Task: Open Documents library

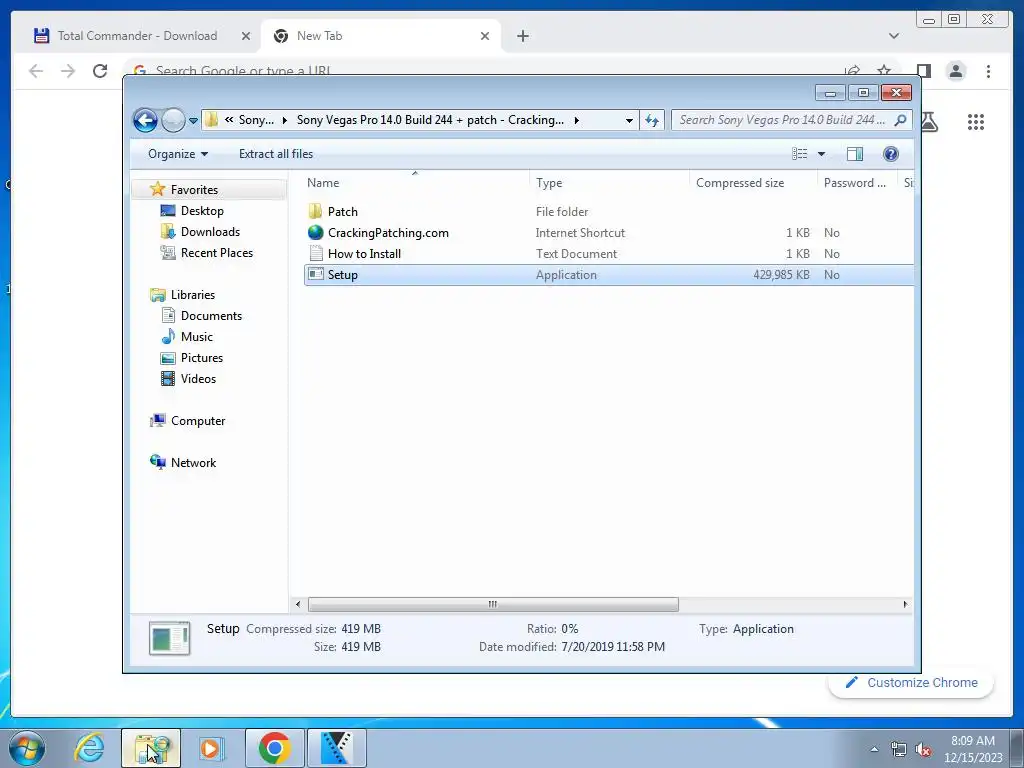Action: point(211,315)
